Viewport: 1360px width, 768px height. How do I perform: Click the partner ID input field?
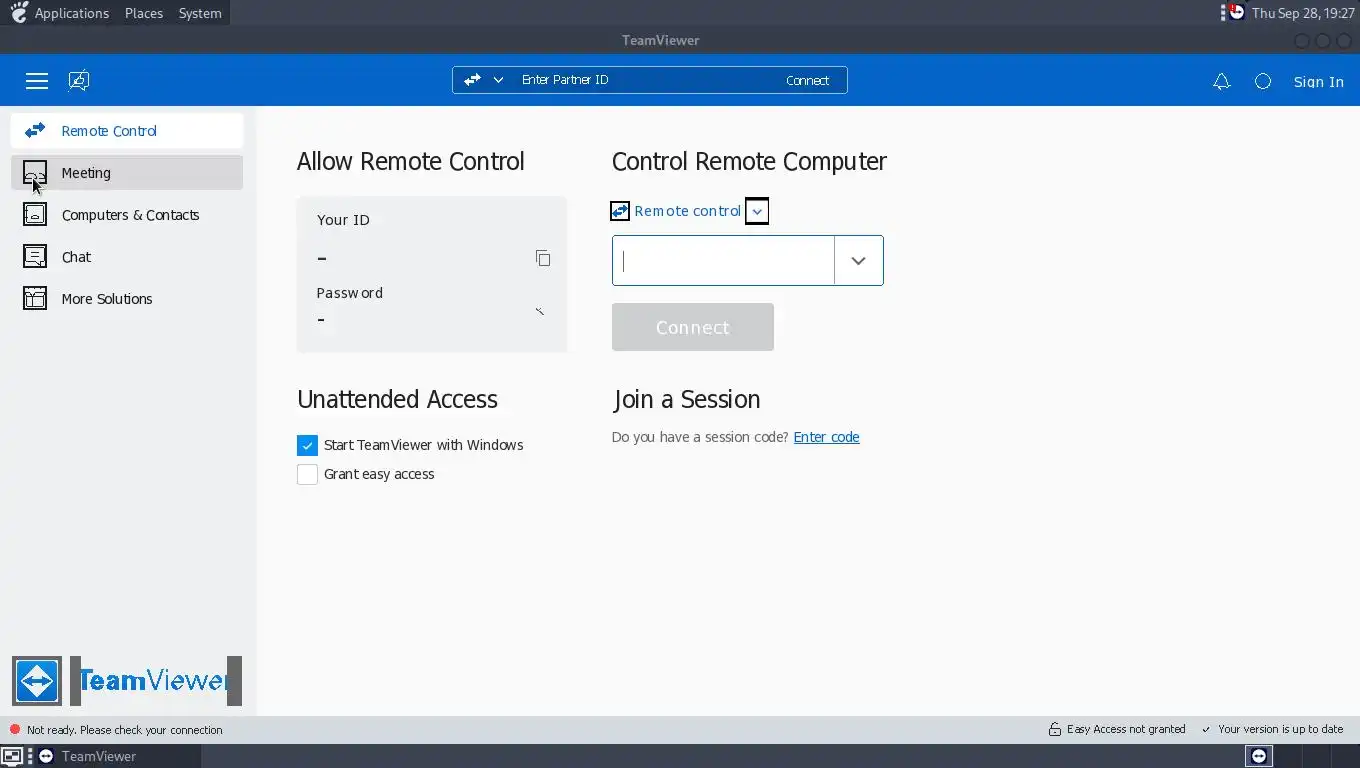723,260
